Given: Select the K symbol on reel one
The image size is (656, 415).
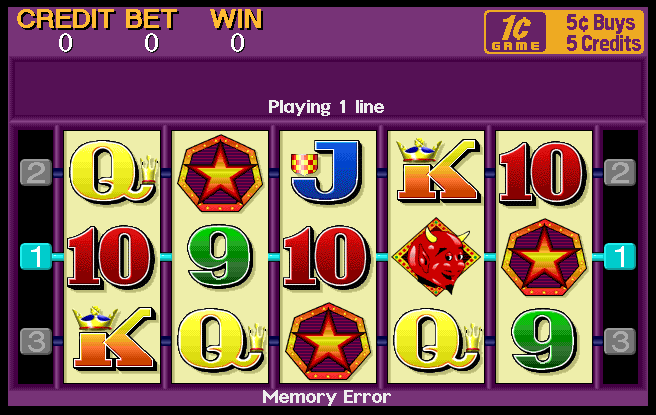Looking at the screenshot, I should (x=113, y=338).
